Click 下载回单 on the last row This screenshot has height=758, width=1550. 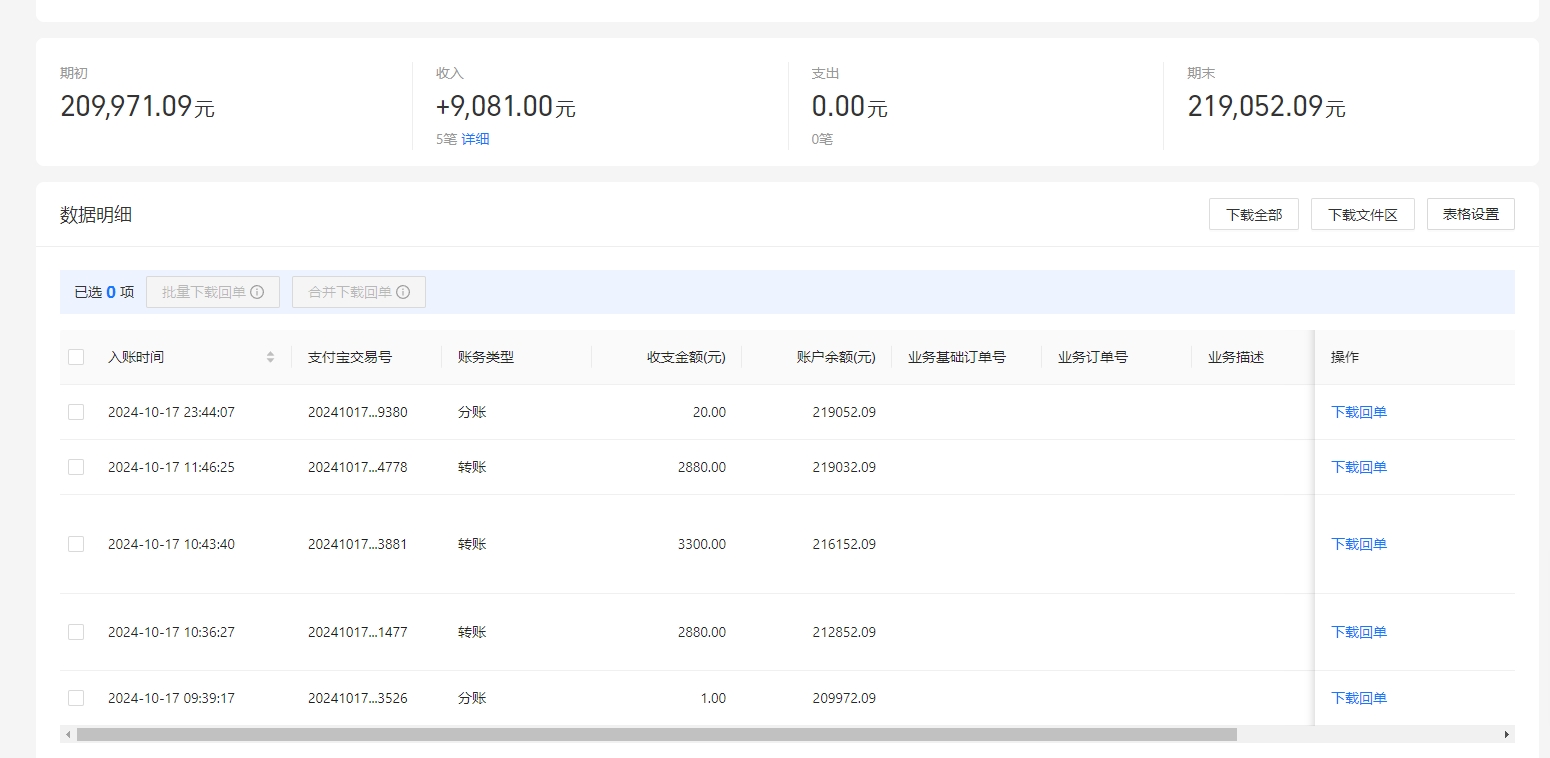pos(1359,697)
